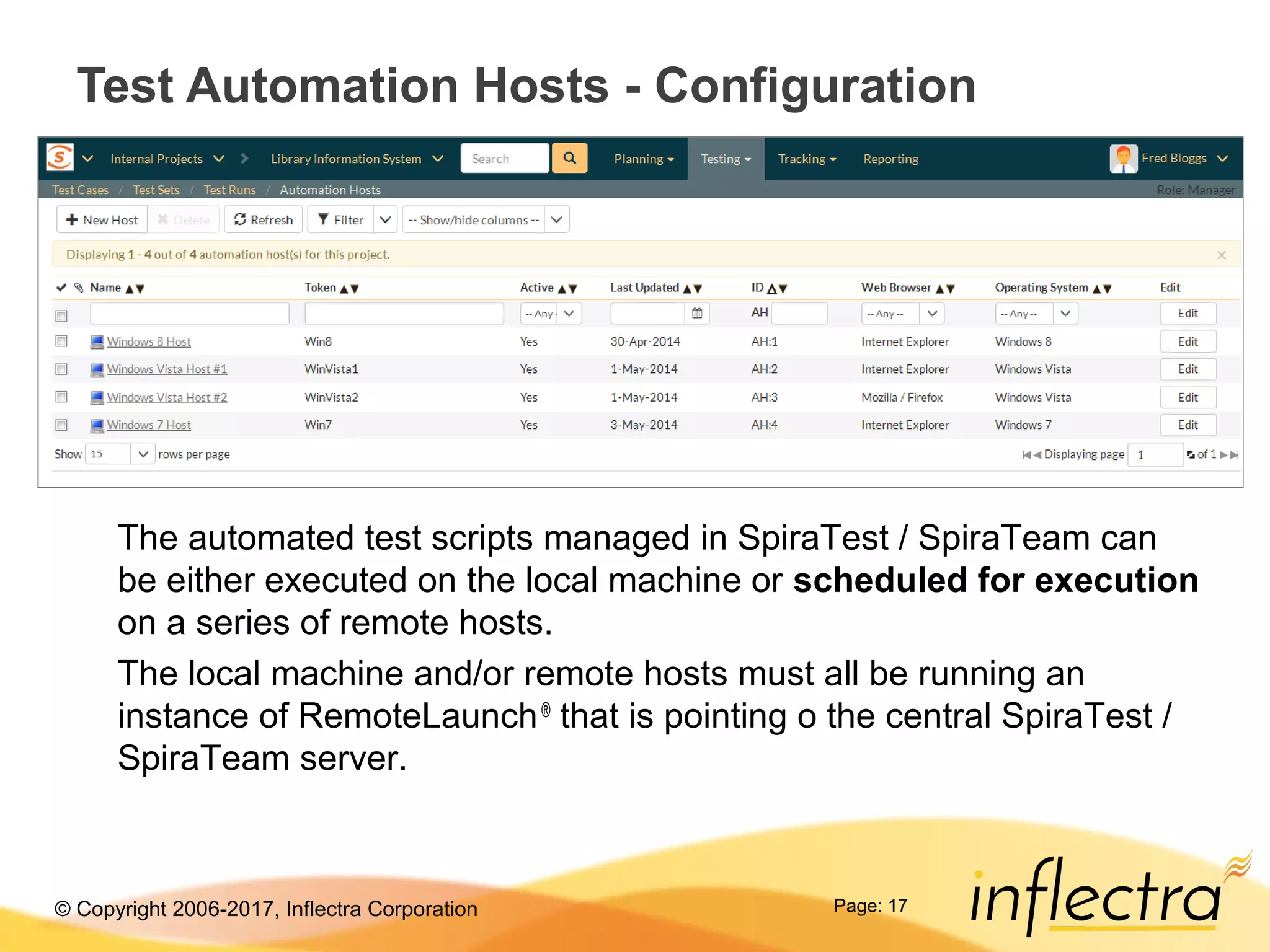Click the New Host button
Viewport: 1270px width, 952px height.
click(102, 219)
